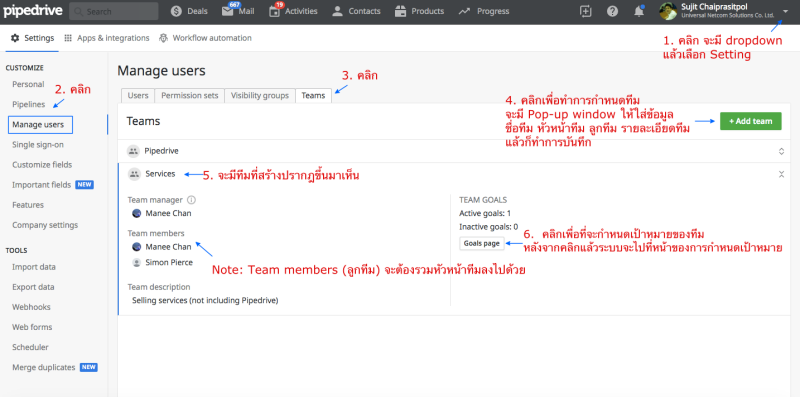Click the Pipedrive team group icon
This screenshot has width=800, height=397.
(x=133, y=151)
